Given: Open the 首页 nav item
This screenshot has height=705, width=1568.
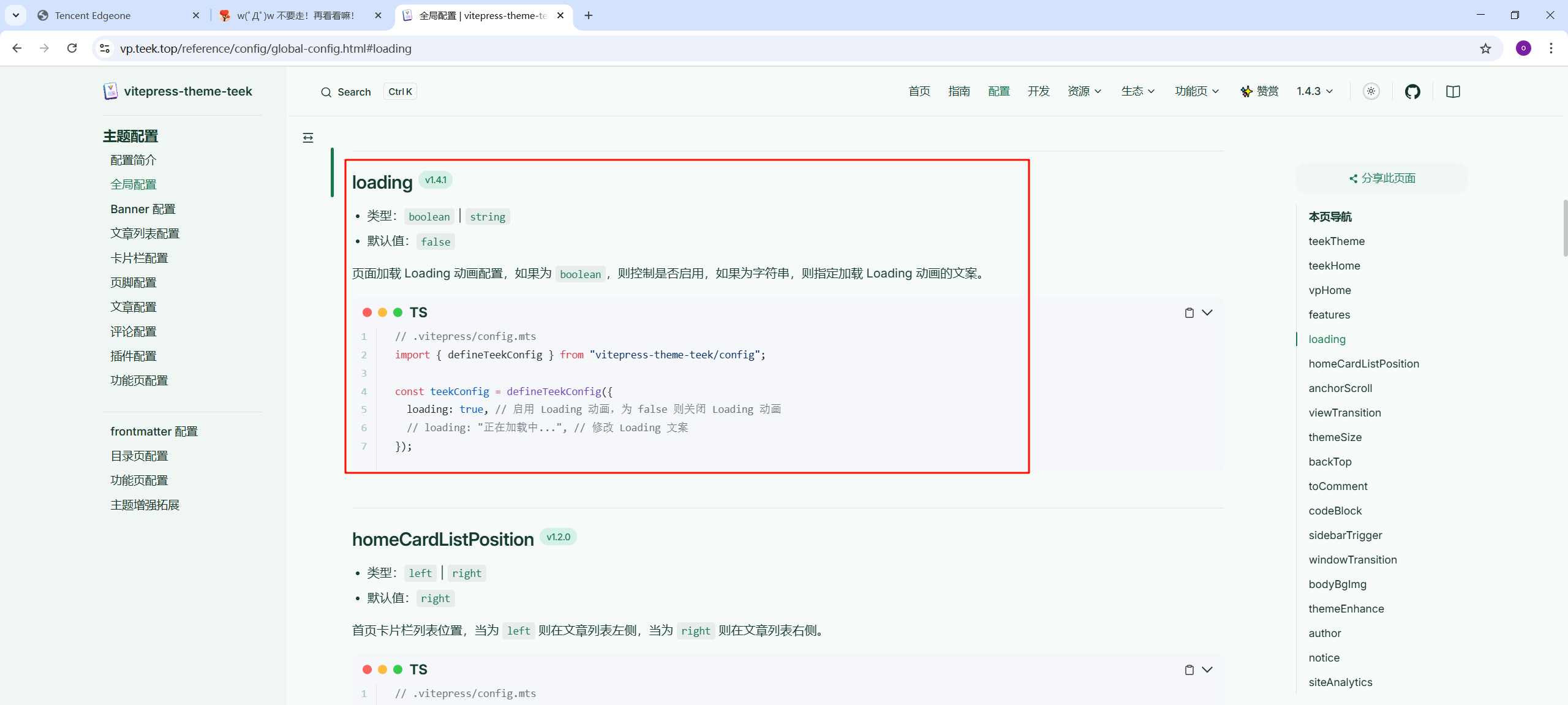Looking at the screenshot, I should (919, 91).
